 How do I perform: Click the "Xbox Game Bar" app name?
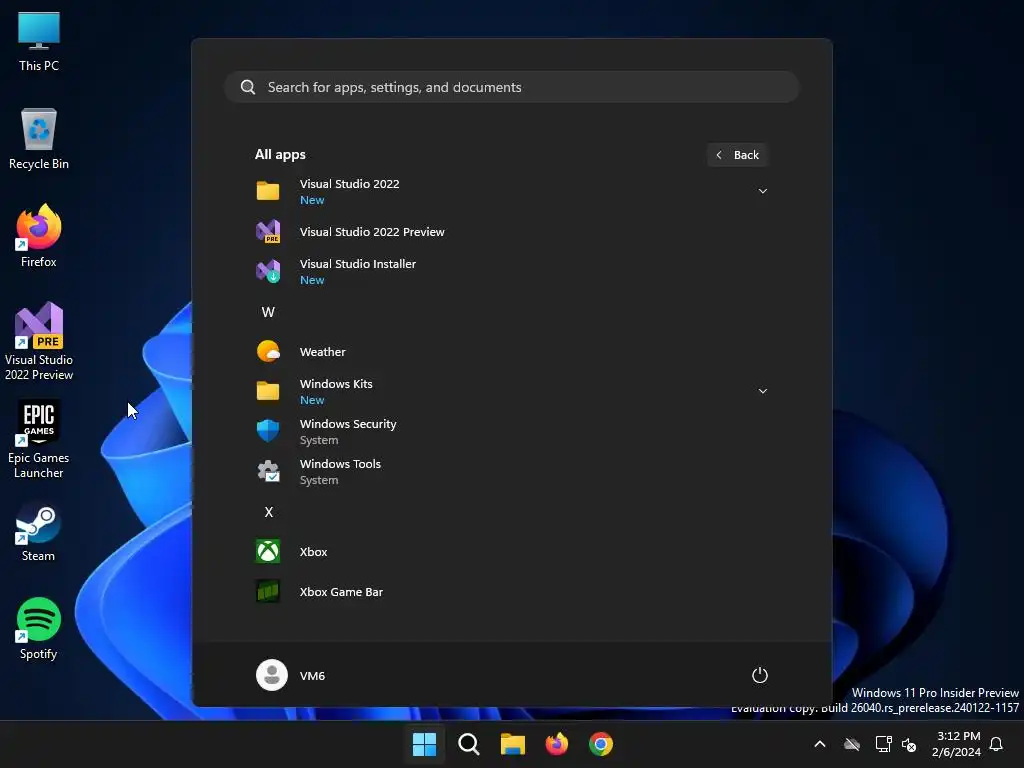(x=341, y=592)
